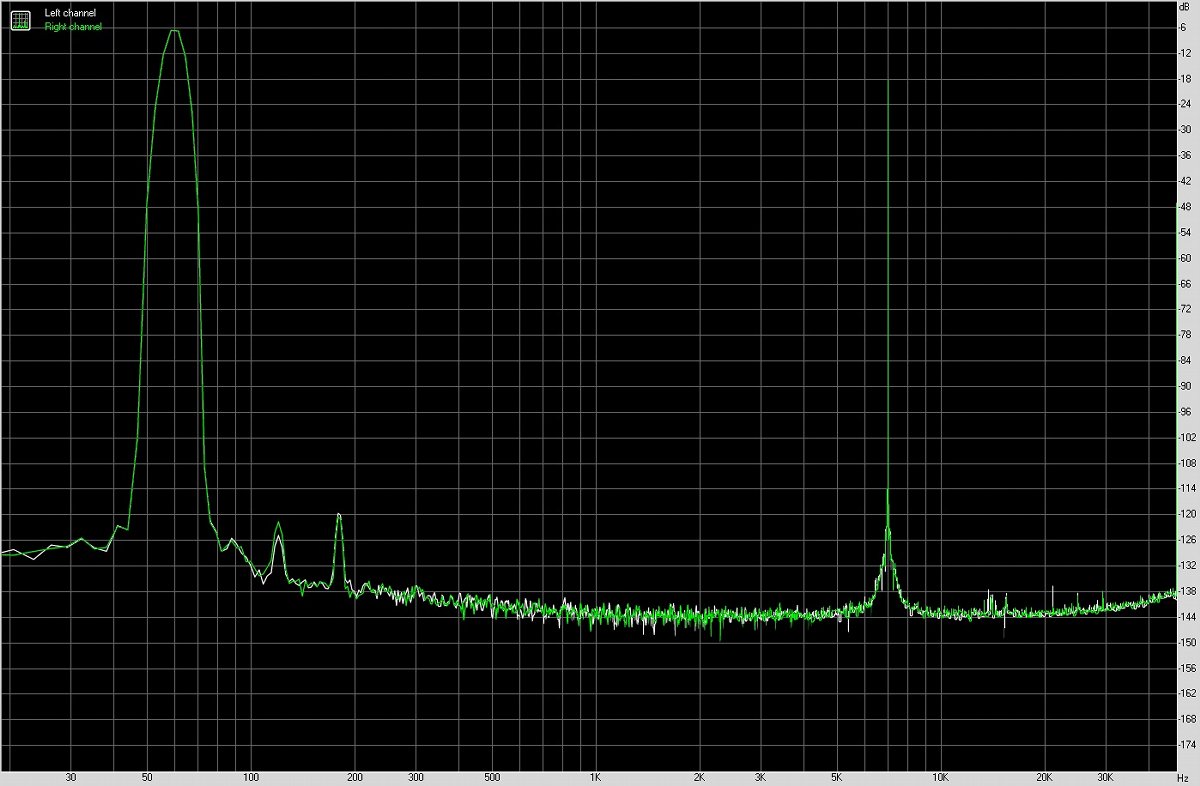The width and height of the screenshot is (1200, 786).
Task: Click the 50 Hz frequency axis label
Action: coord(147,777)
